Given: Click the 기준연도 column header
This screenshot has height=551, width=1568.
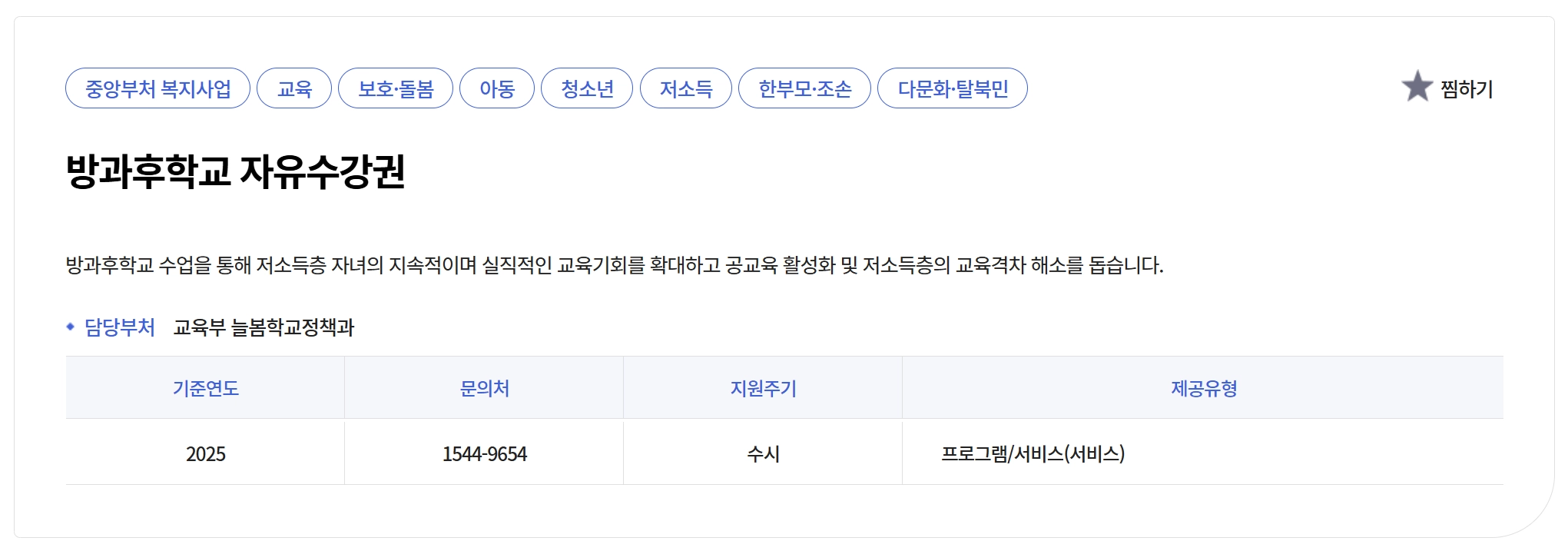Looking at the screenshot, I should (204, 389).
